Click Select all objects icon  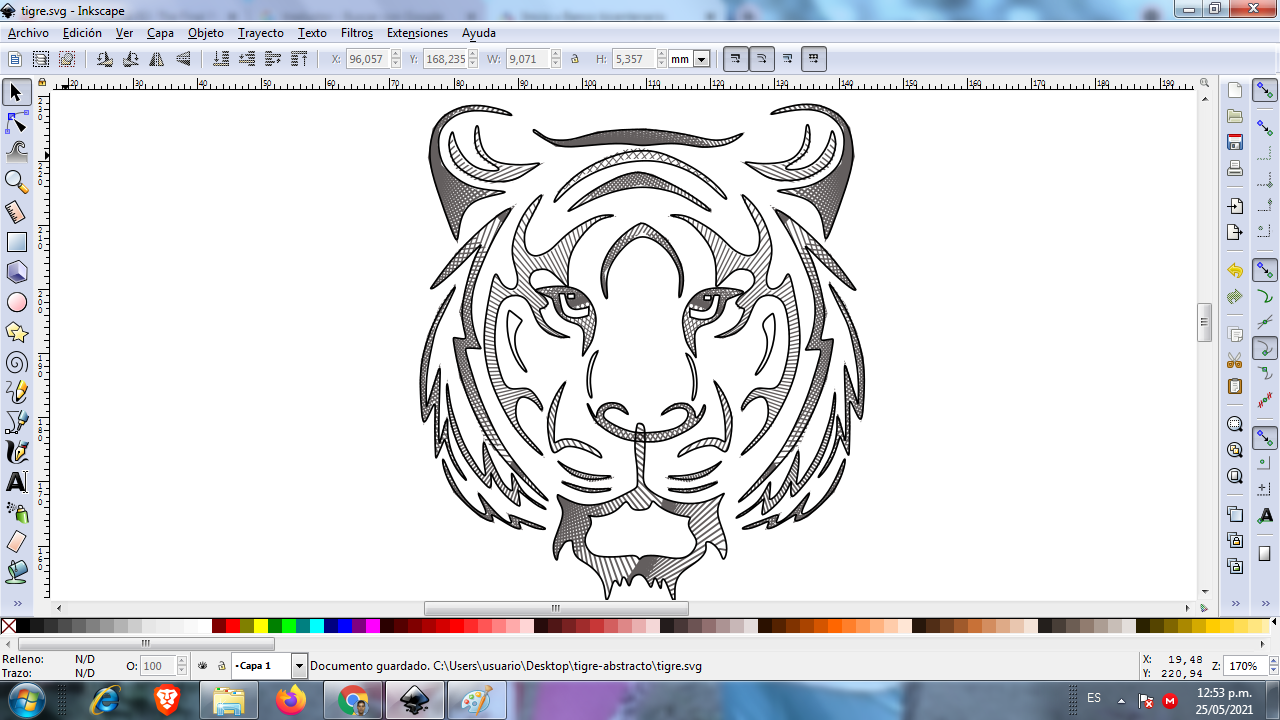click(x=15, y=59)
